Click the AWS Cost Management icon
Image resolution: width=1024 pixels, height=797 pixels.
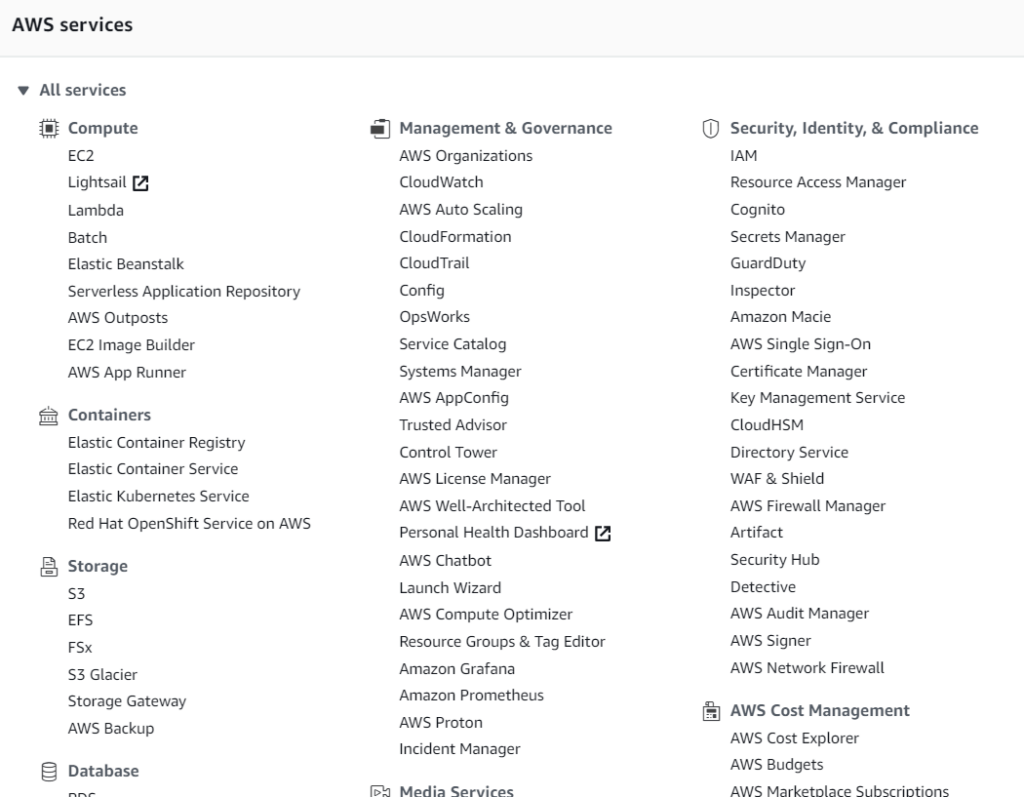point(711,711)
